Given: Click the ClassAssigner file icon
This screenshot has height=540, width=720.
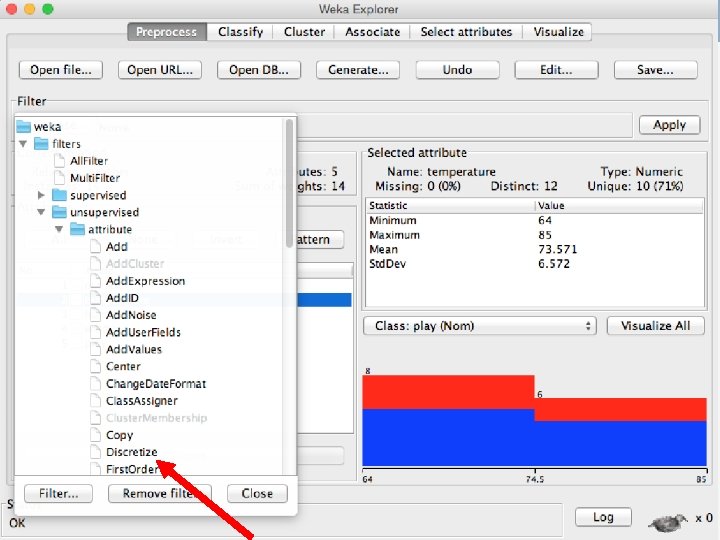Looking at the screenshot, I should click(95, 401).
